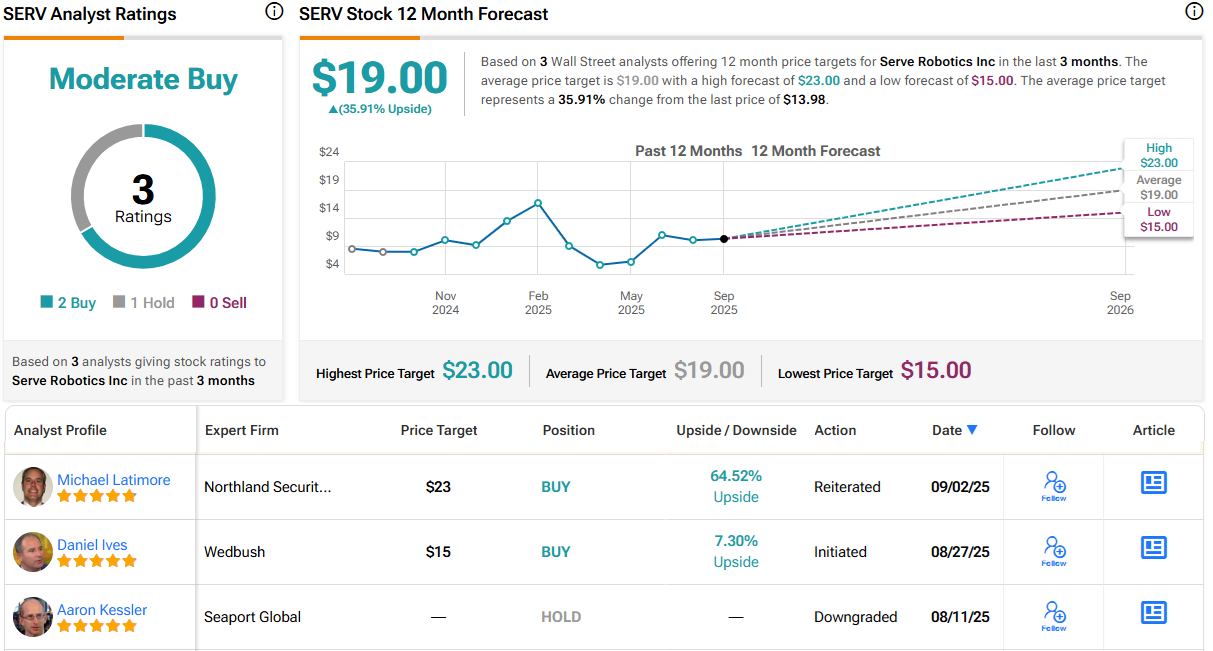Click the star rating under Michael Latimore
This screenshot has height=651, width=1213.
pos(97,497)
